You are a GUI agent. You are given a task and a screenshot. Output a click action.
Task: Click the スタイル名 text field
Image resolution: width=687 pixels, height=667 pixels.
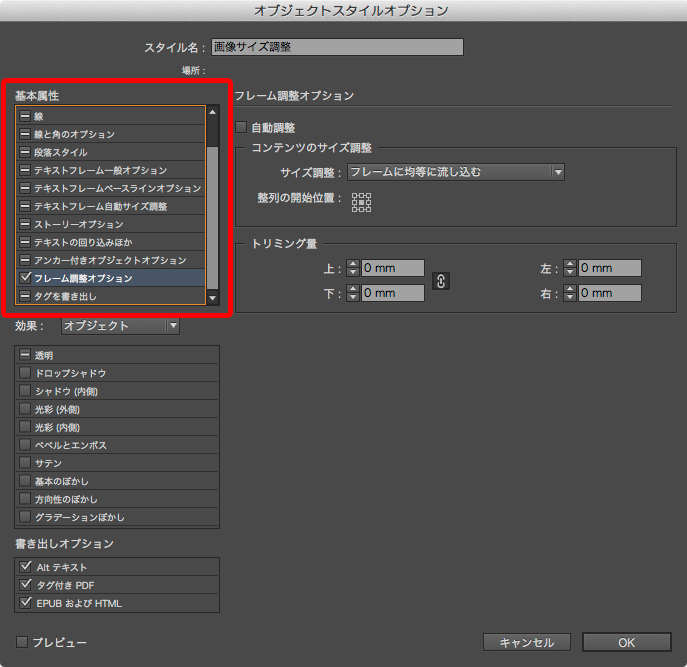click(337, 47)
